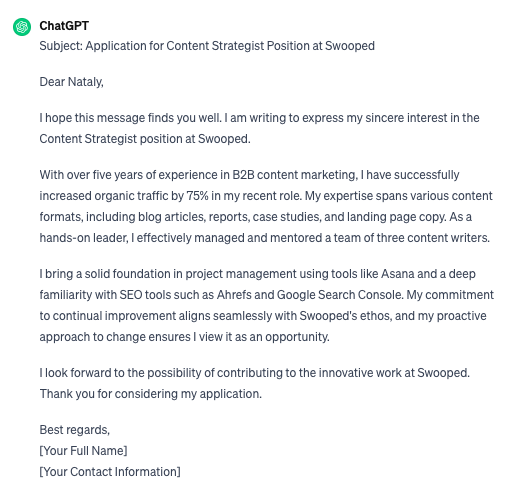This screenshot has height=485, width=529.
Task: Click the word 'Asana' in project management line
Action: (397, 274)
